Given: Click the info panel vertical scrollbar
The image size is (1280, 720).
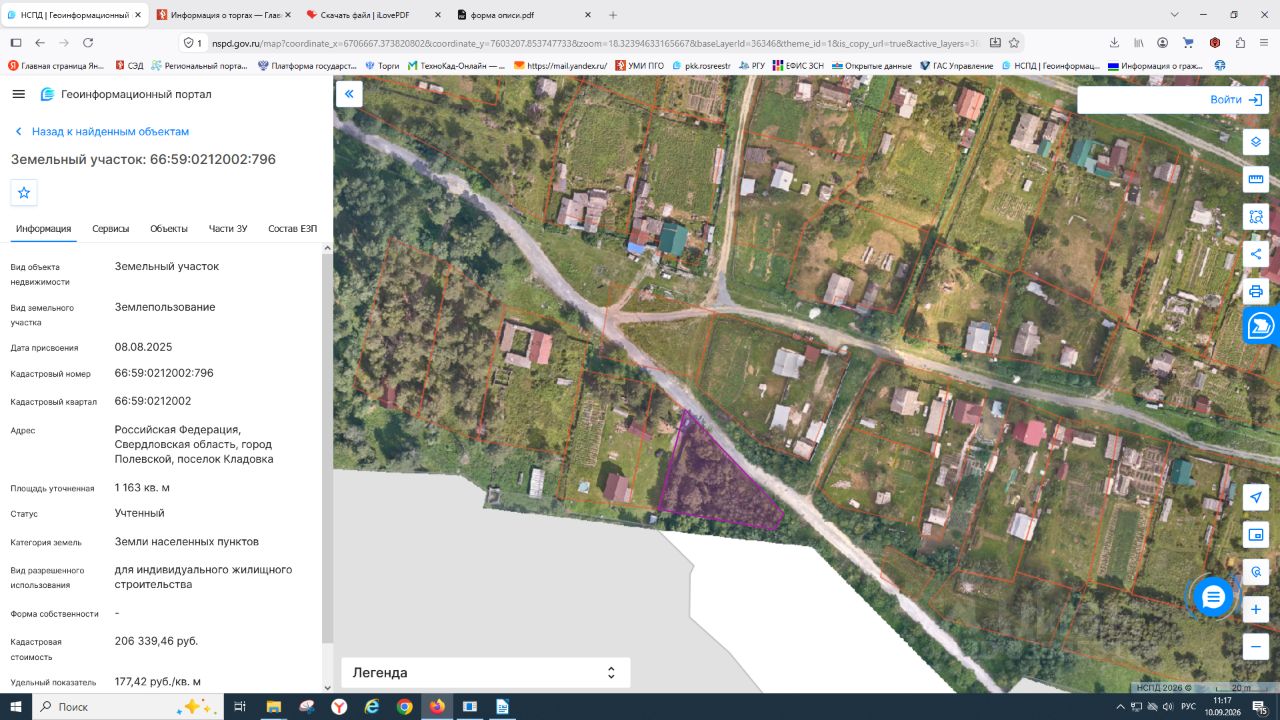Looking at the screenshot, I should [326, 450].
